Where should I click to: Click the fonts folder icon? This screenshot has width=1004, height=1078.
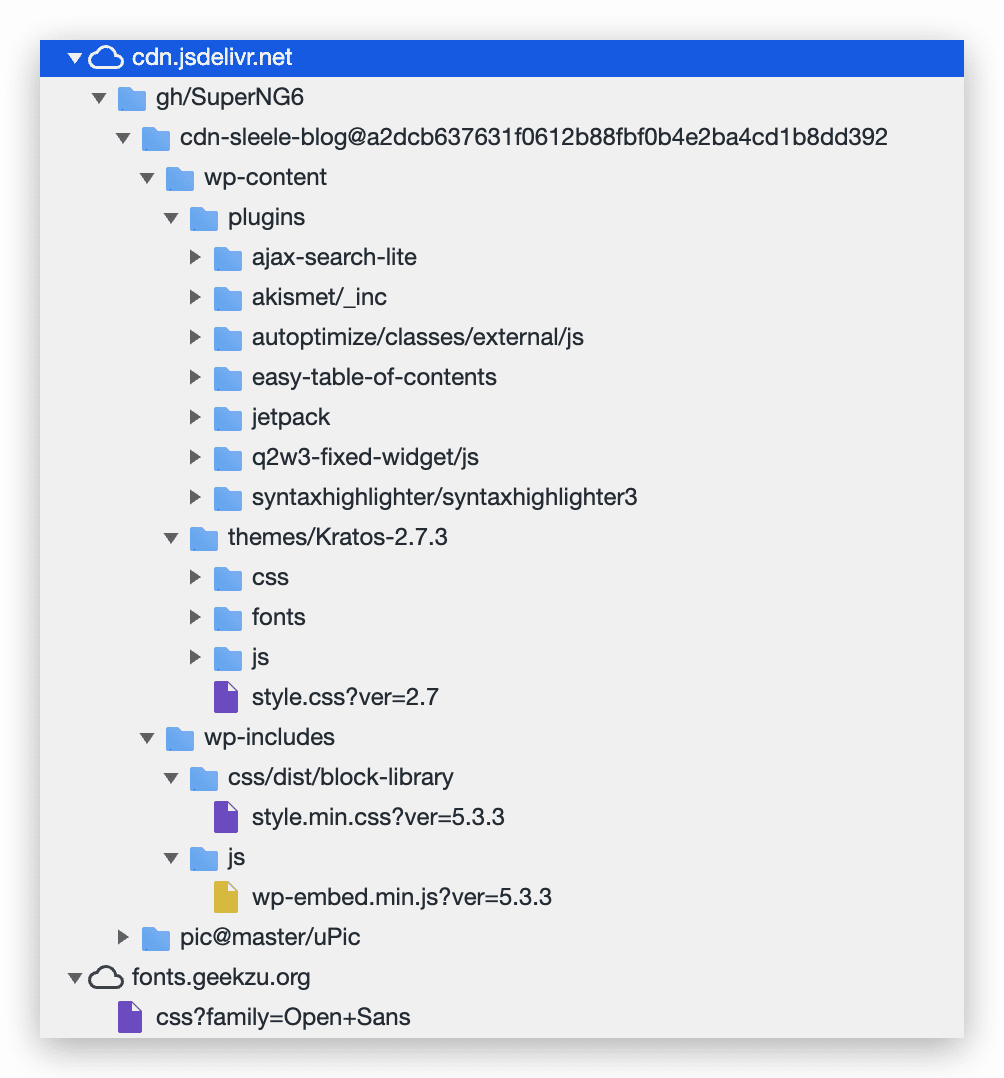pos(228,617)
